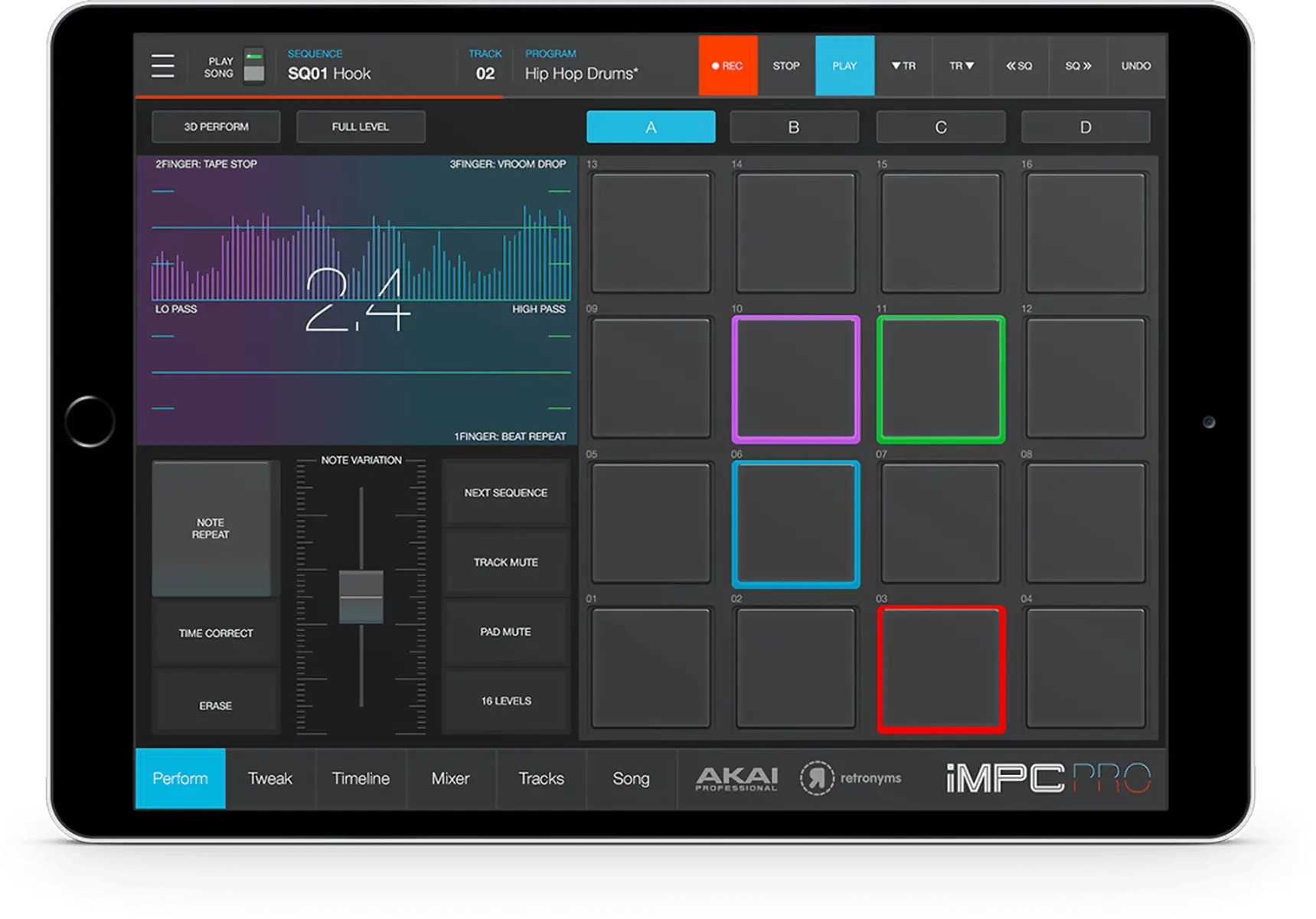
Task: Open the Track 02 selector
Action: coord(485,74)
